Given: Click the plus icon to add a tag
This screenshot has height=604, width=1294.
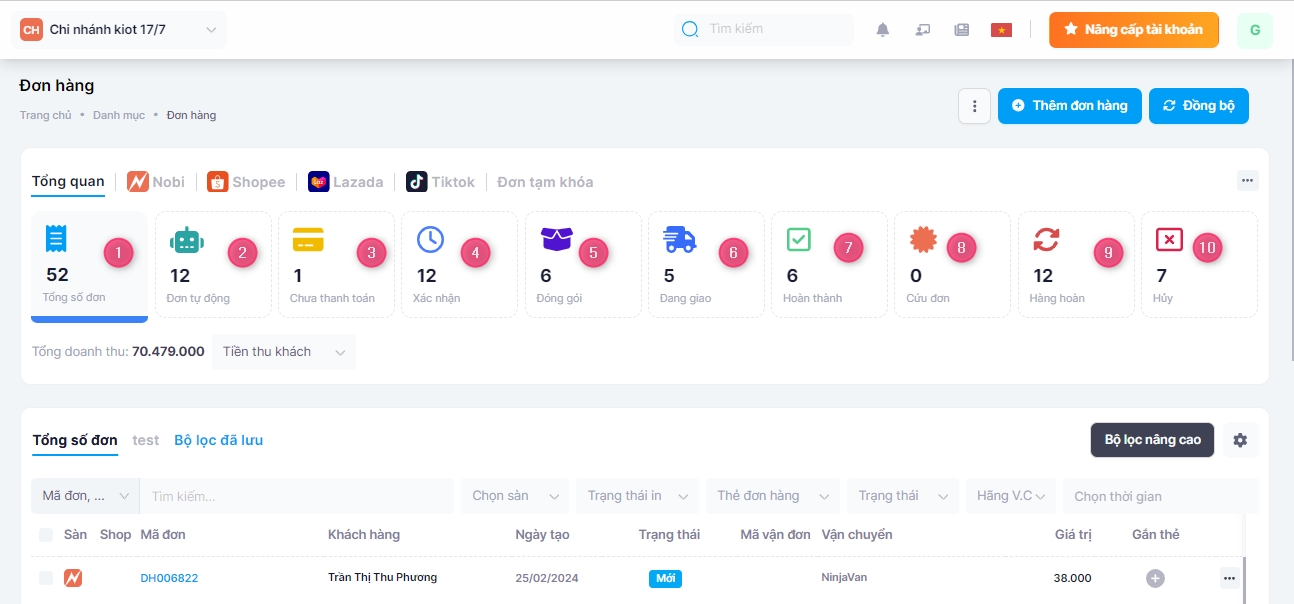Looking at the screenshot, I should [1155, 578].
